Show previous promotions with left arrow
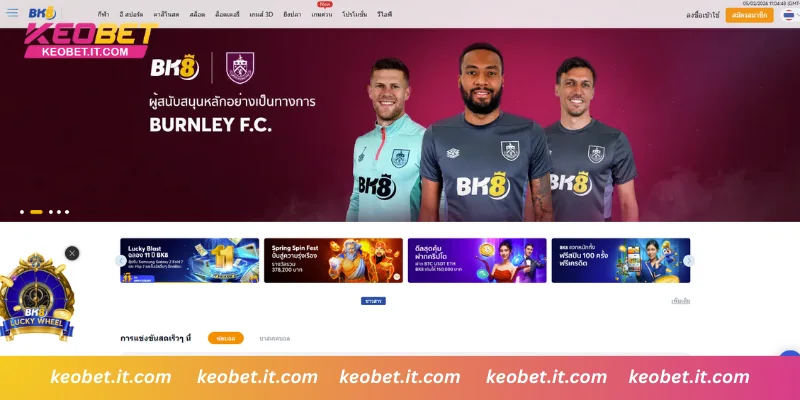The width and height of the screenshot is (800, 400). pyautogui.click(x=121, y=261)
